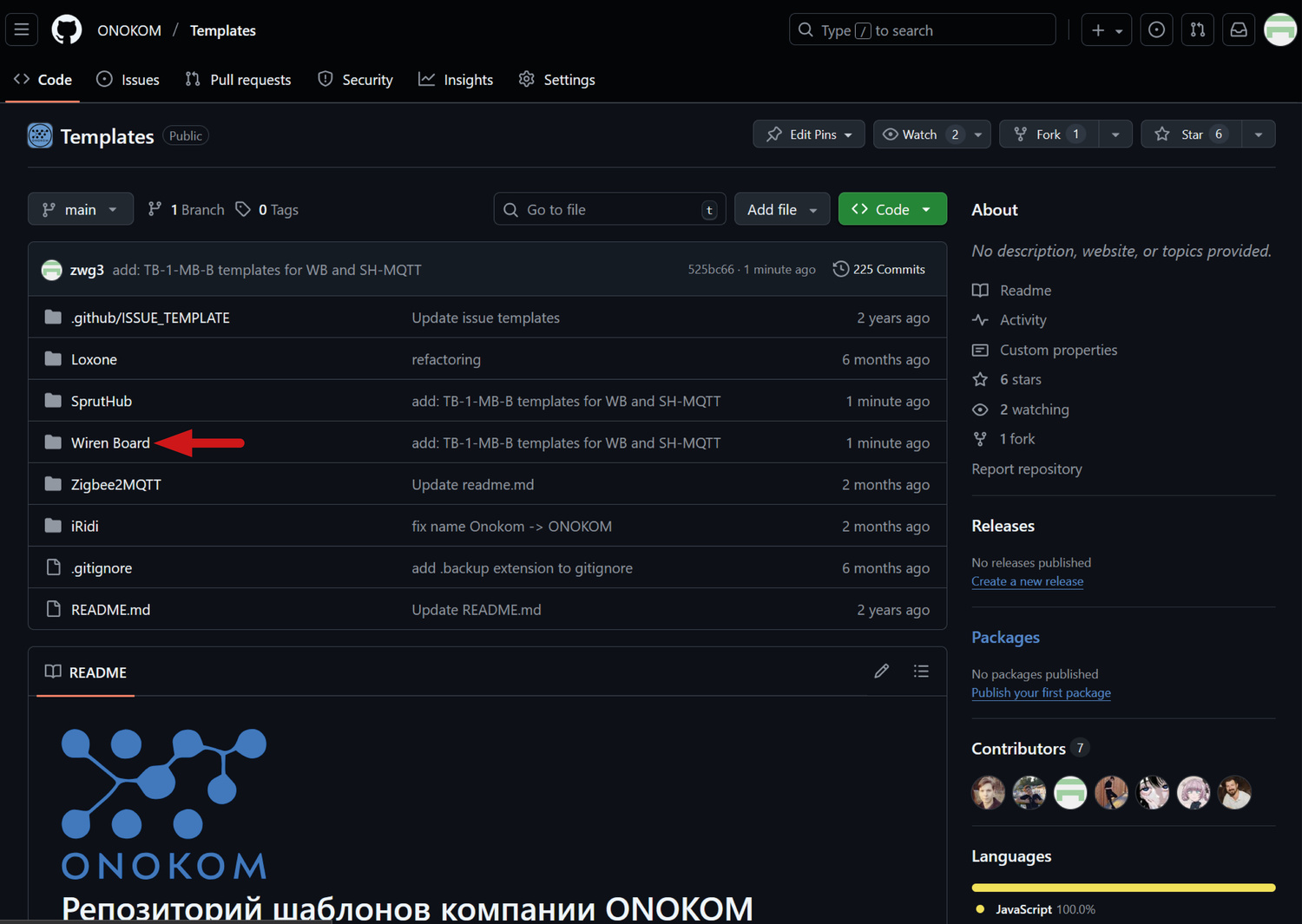Toggle Watch on this repository

(920, 134)
